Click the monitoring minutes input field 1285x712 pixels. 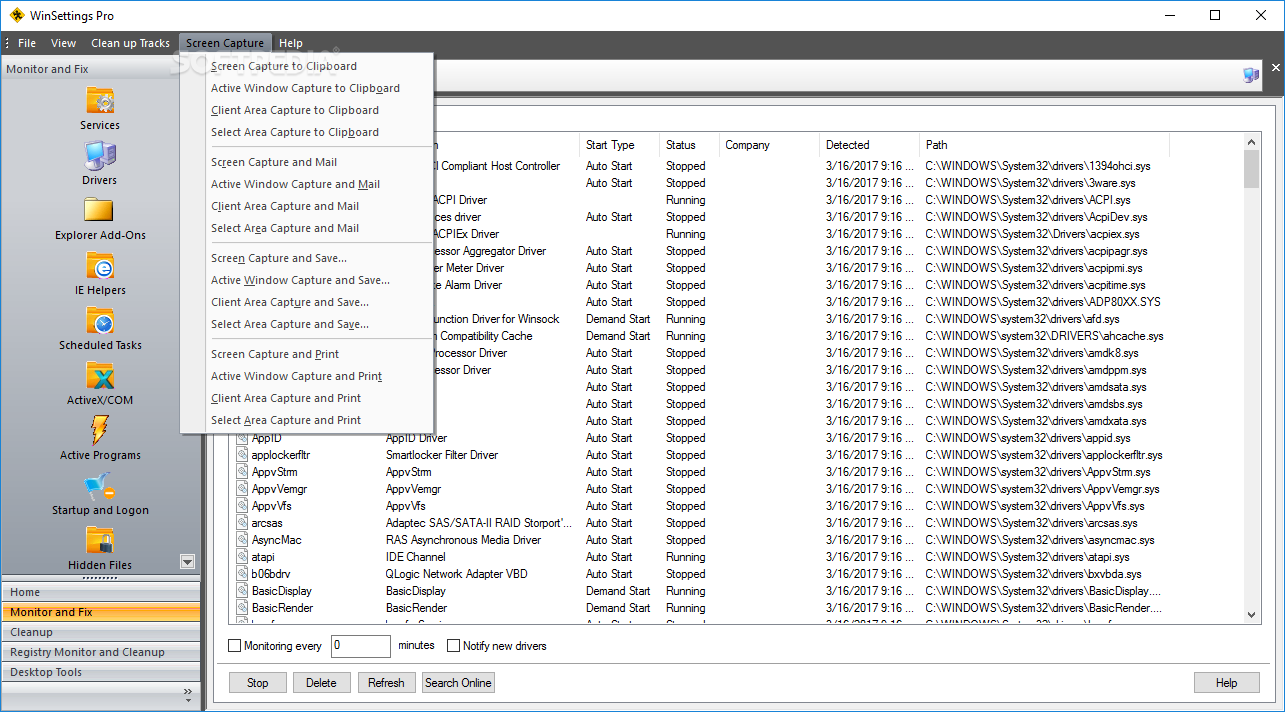pyautogui.click(x=360, y=646)
